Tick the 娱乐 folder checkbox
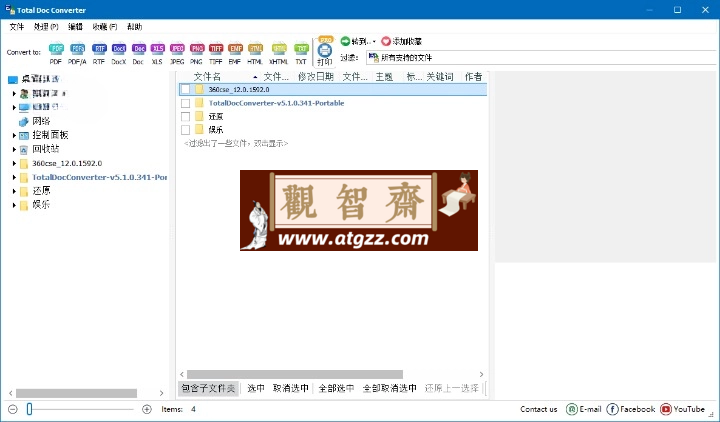This screenshot has height=422, width=720. click(186, 130)
